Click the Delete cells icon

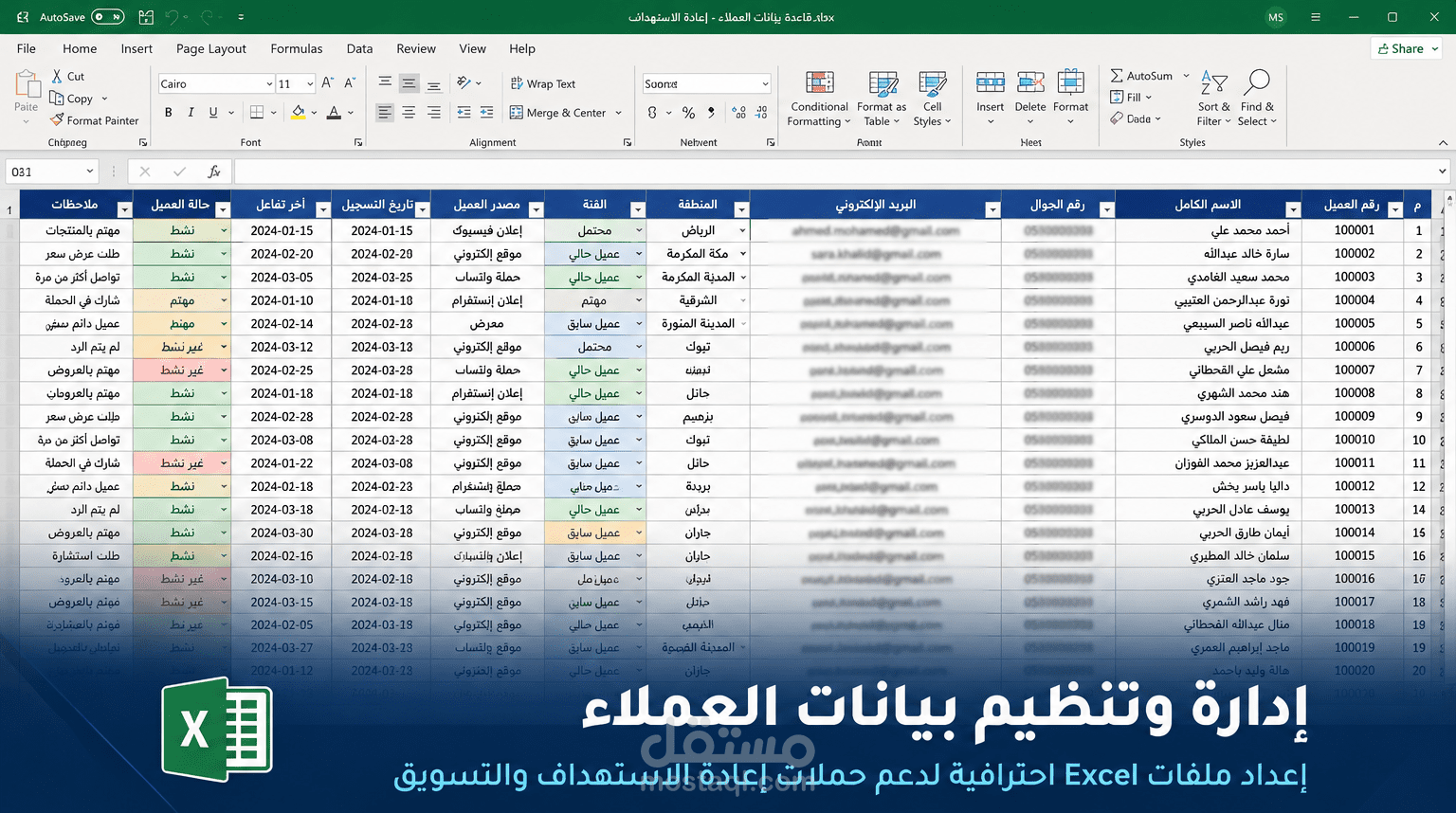[1030, 82]
